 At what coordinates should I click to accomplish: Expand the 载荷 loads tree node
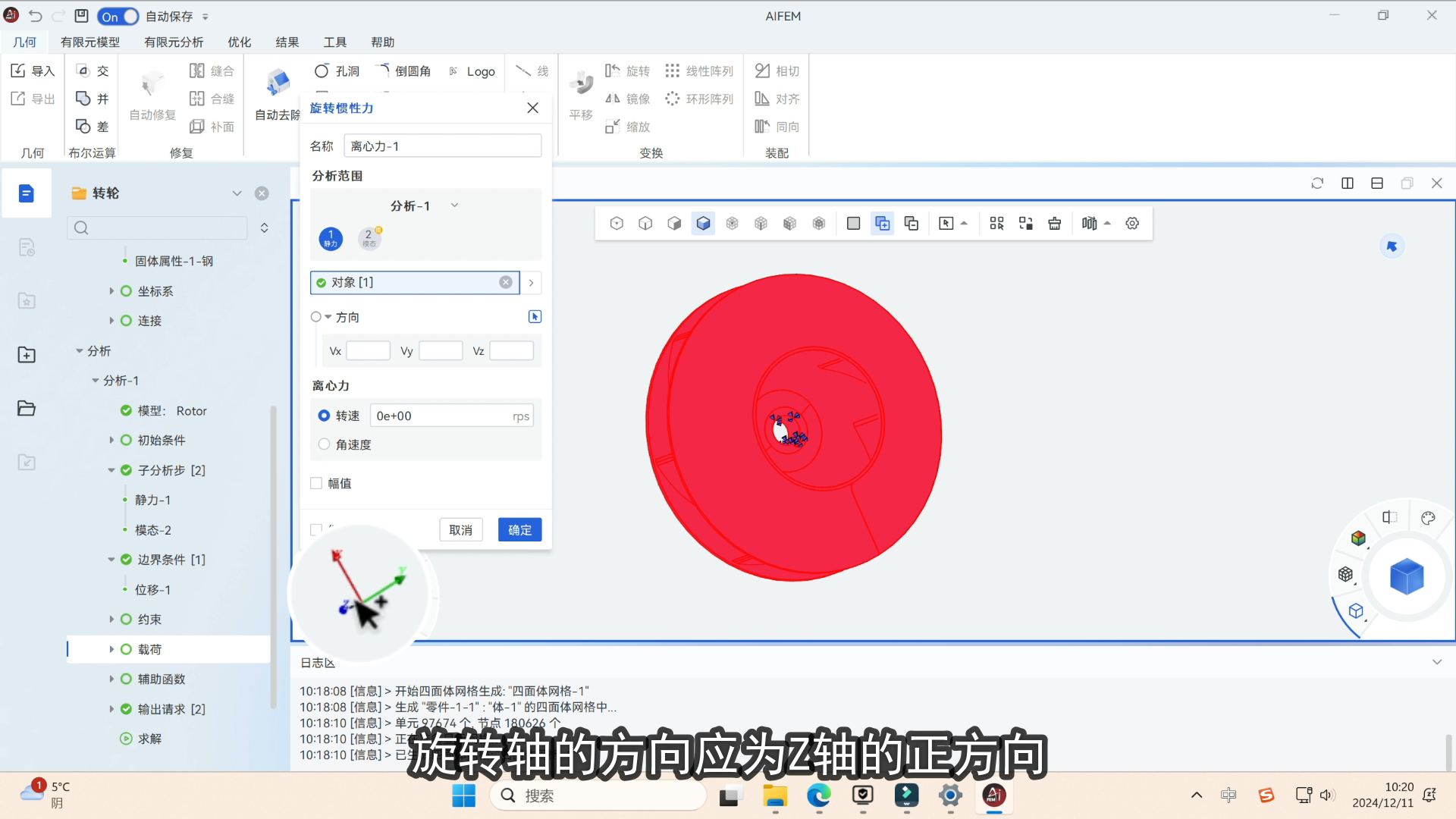pos(111,649)
